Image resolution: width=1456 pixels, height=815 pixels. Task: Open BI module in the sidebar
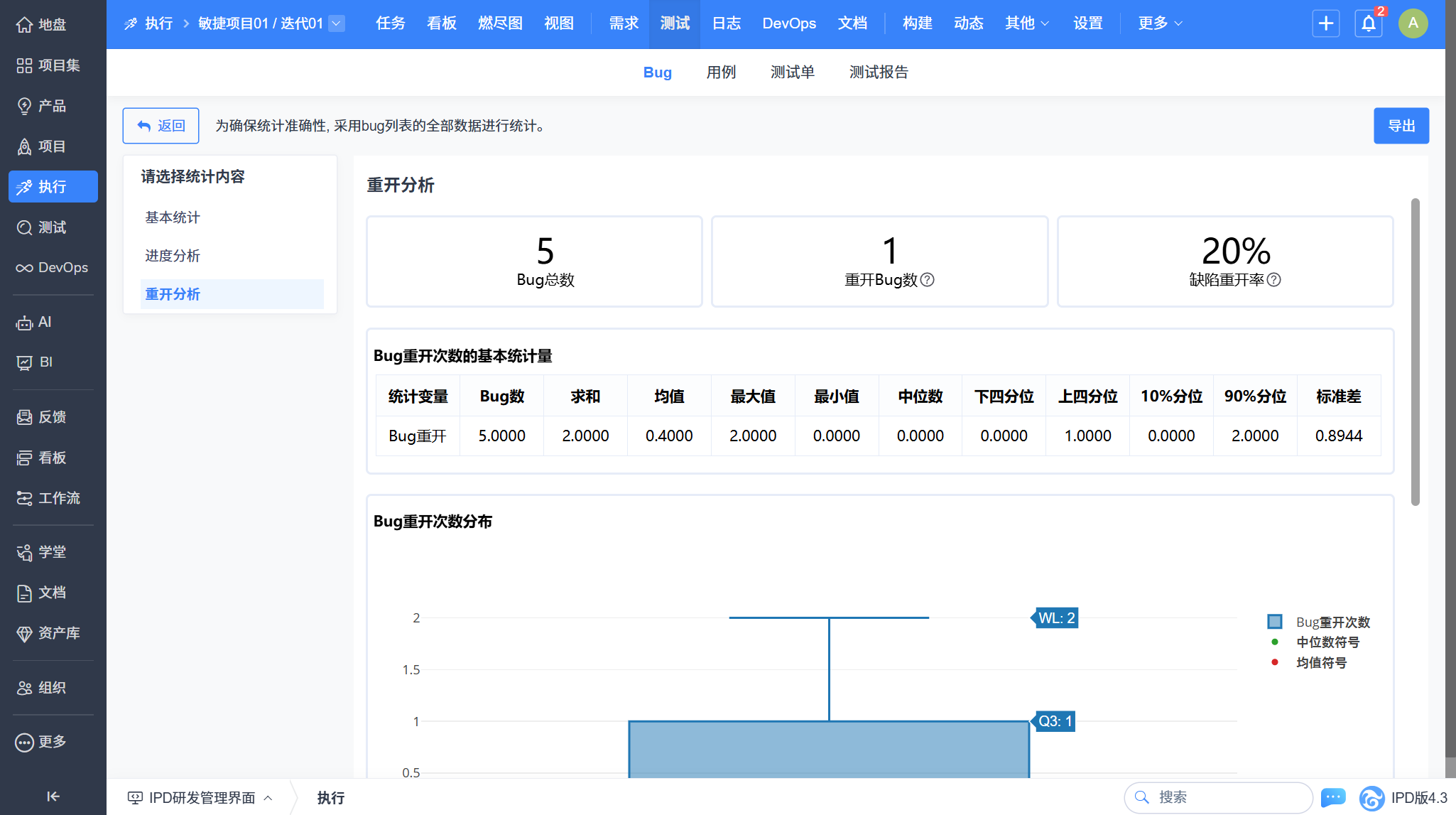45,362
